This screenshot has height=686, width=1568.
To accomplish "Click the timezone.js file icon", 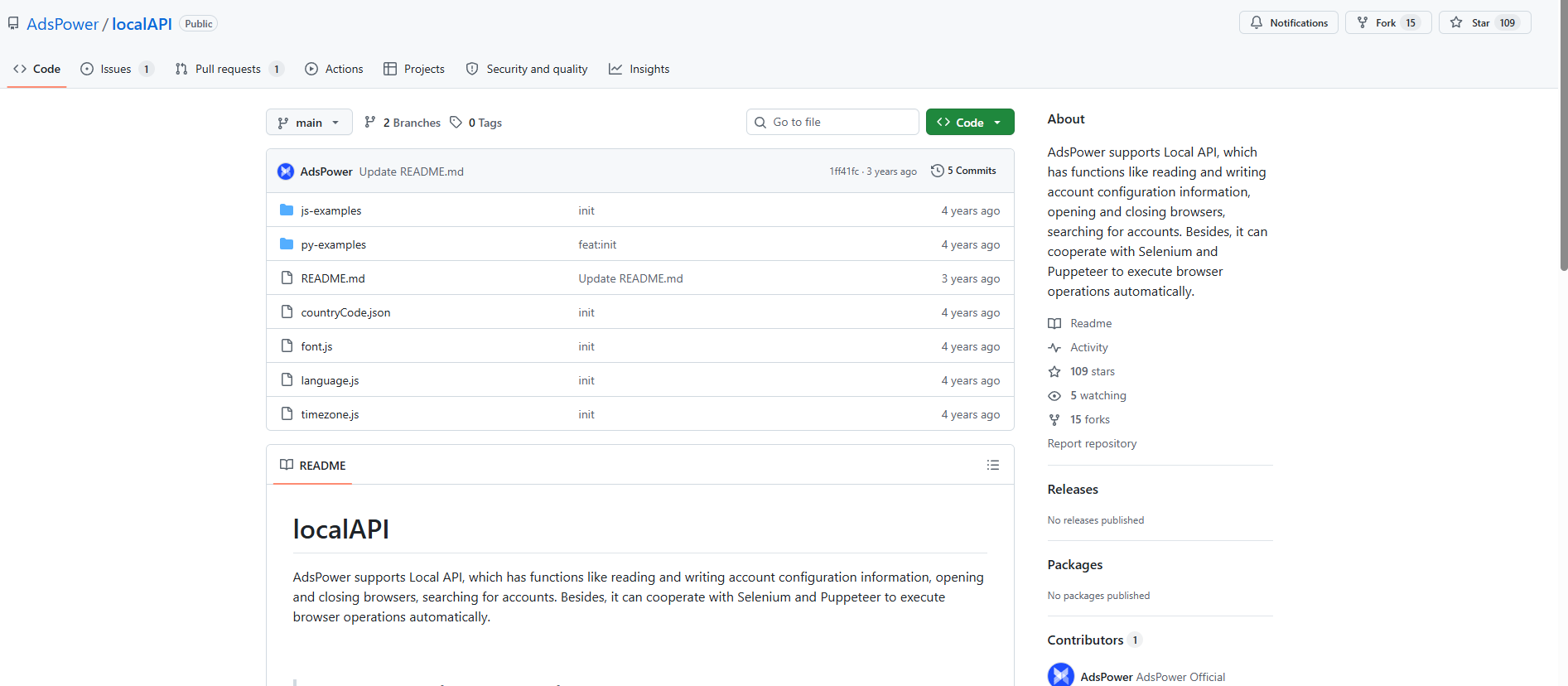I will 287,414.
